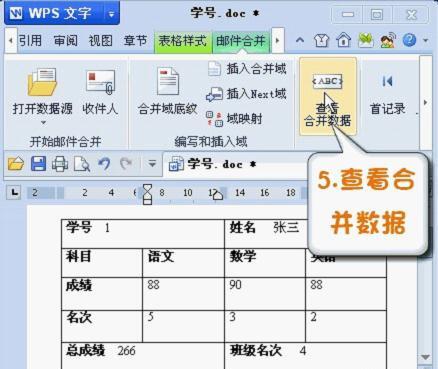Click the 学号 table cell

(143, 233)
